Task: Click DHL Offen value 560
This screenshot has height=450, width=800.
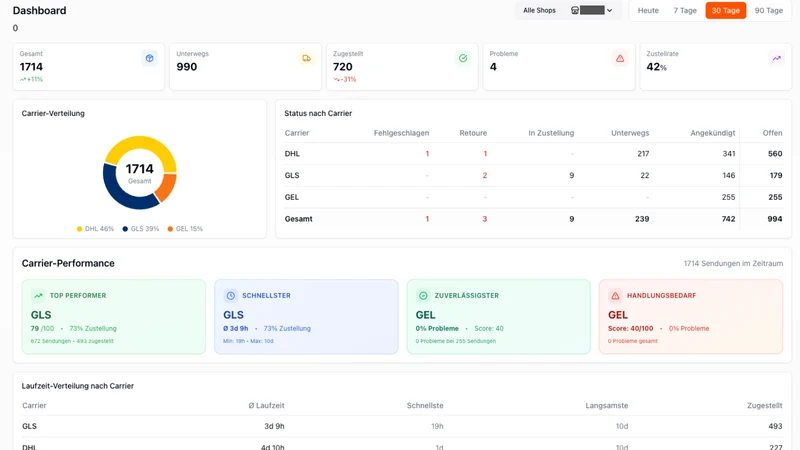Action: click(775, 154)
